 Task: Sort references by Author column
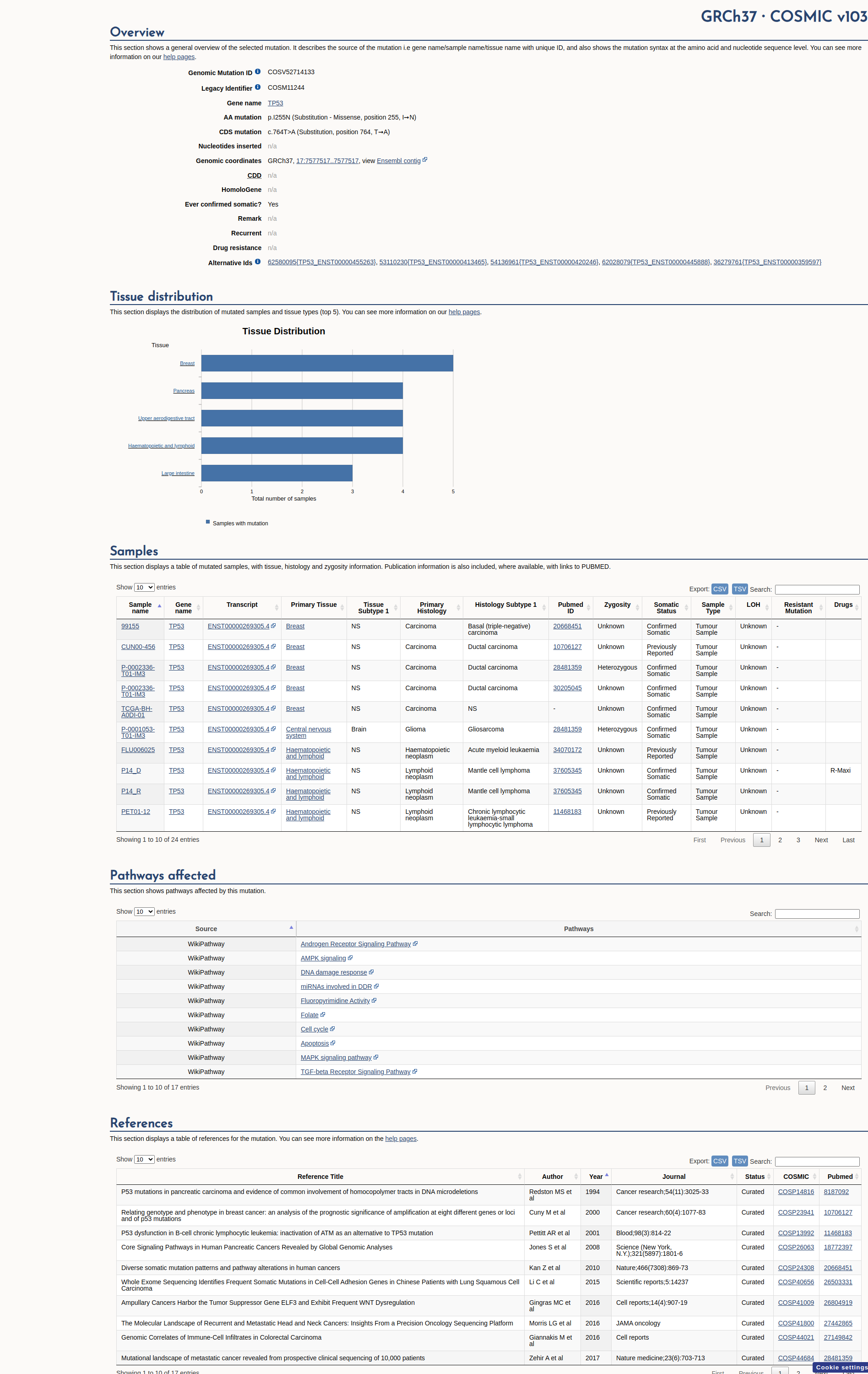(x=552, y=1177)
